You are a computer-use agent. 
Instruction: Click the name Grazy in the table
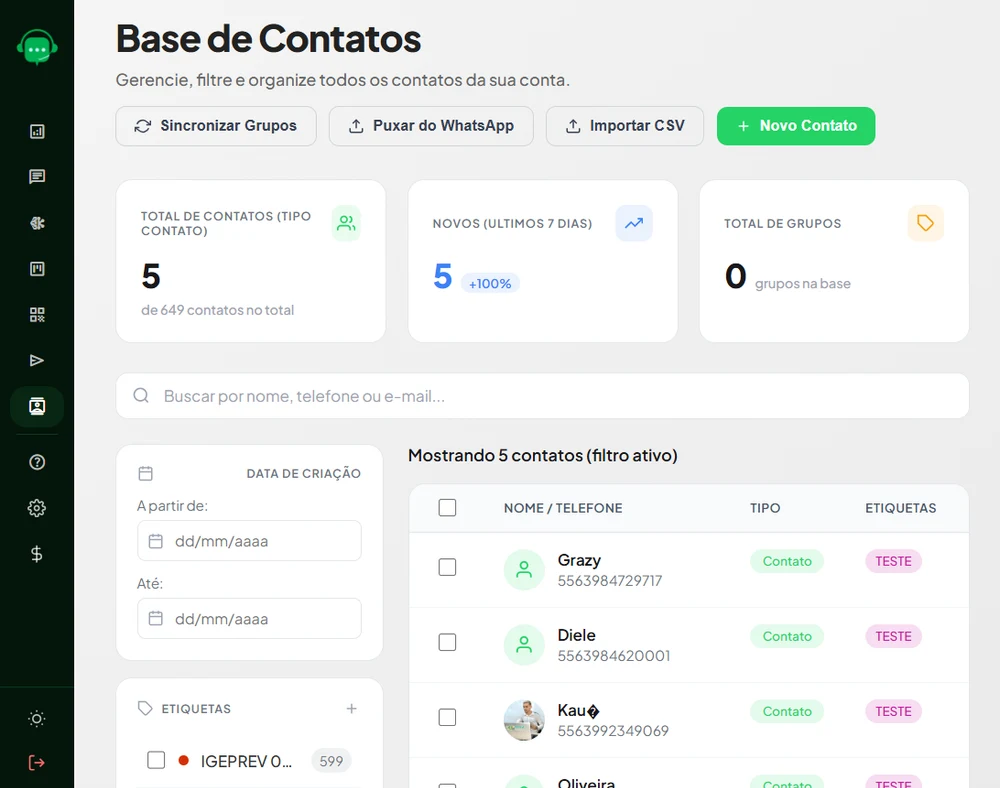pyautogui.click(x=579, y=560)
